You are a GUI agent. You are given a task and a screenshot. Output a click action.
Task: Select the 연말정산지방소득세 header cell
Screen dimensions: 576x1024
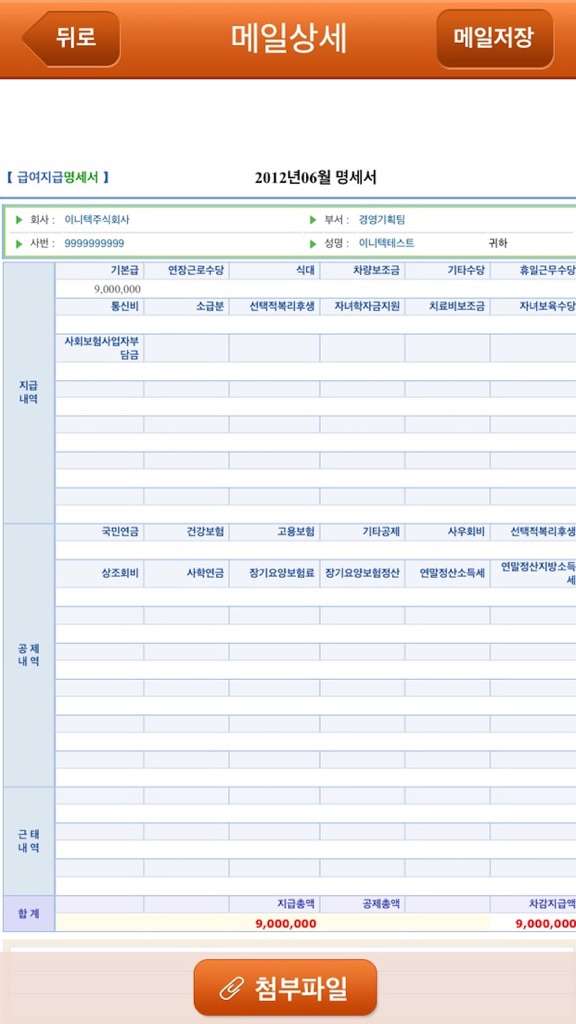tap(533, 573)
